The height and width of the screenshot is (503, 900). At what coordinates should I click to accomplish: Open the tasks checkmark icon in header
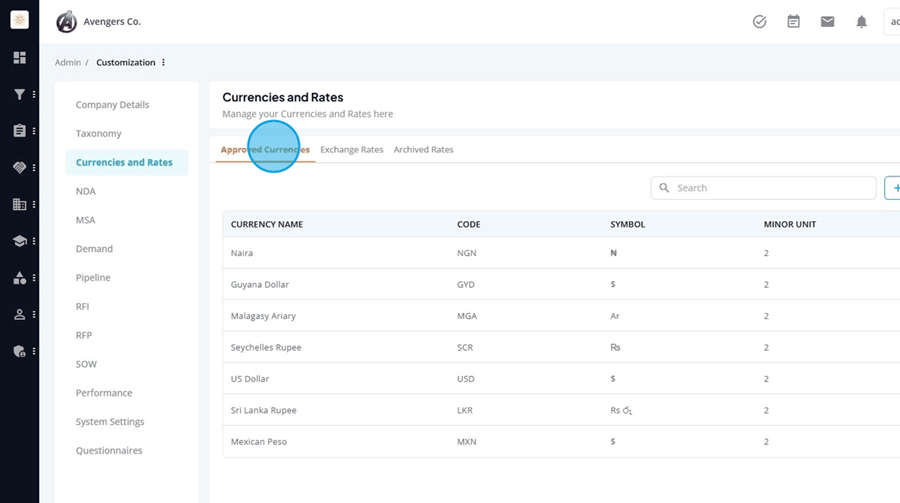pyautogui.click(x=759, y=22)
